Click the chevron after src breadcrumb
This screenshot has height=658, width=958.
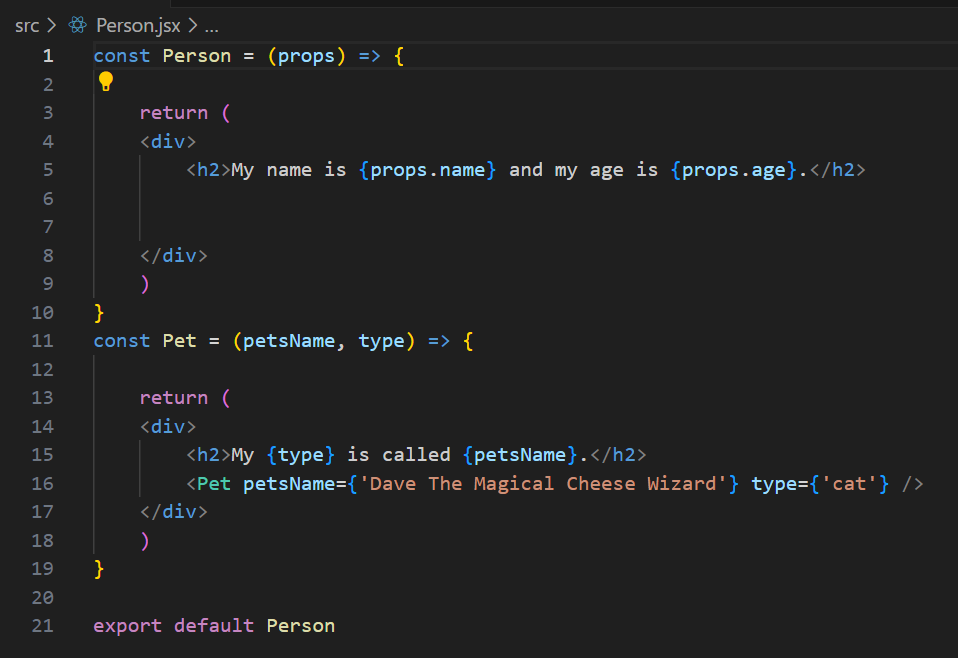click(x=51, y=26)
